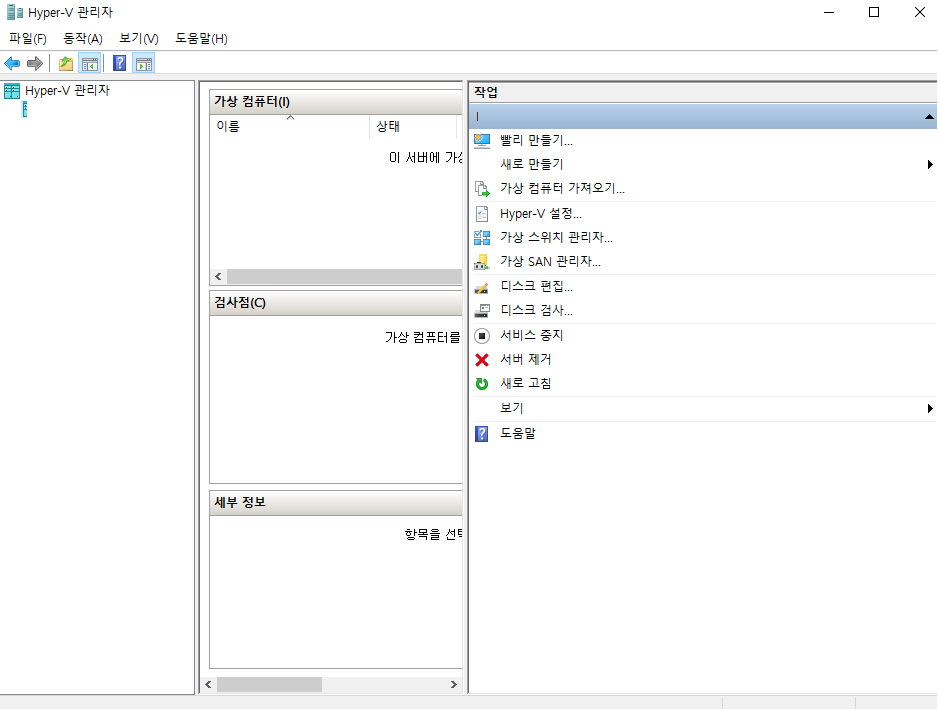Select 보기 in the actions pane
940x710 pixels.
pyautogui.click(x=512, y=409)
